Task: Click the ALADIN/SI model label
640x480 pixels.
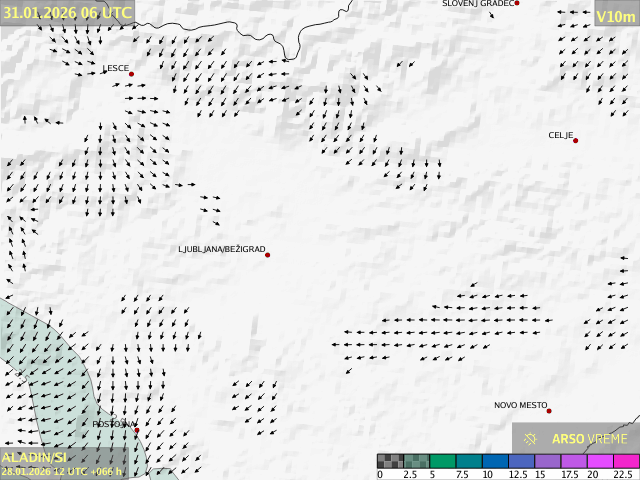Action: [x=34, y=457]
